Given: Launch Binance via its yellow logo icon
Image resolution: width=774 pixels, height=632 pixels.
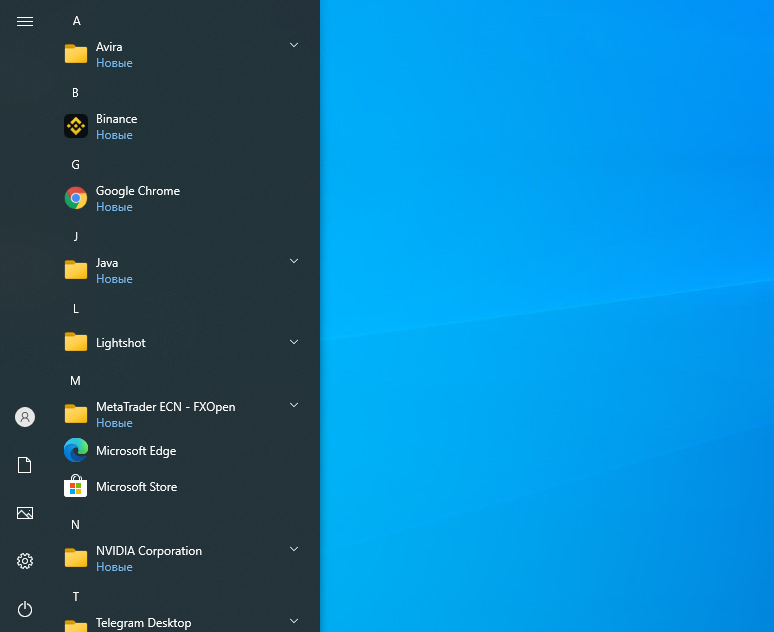Looking at the screenshot, I should point(76,126).
